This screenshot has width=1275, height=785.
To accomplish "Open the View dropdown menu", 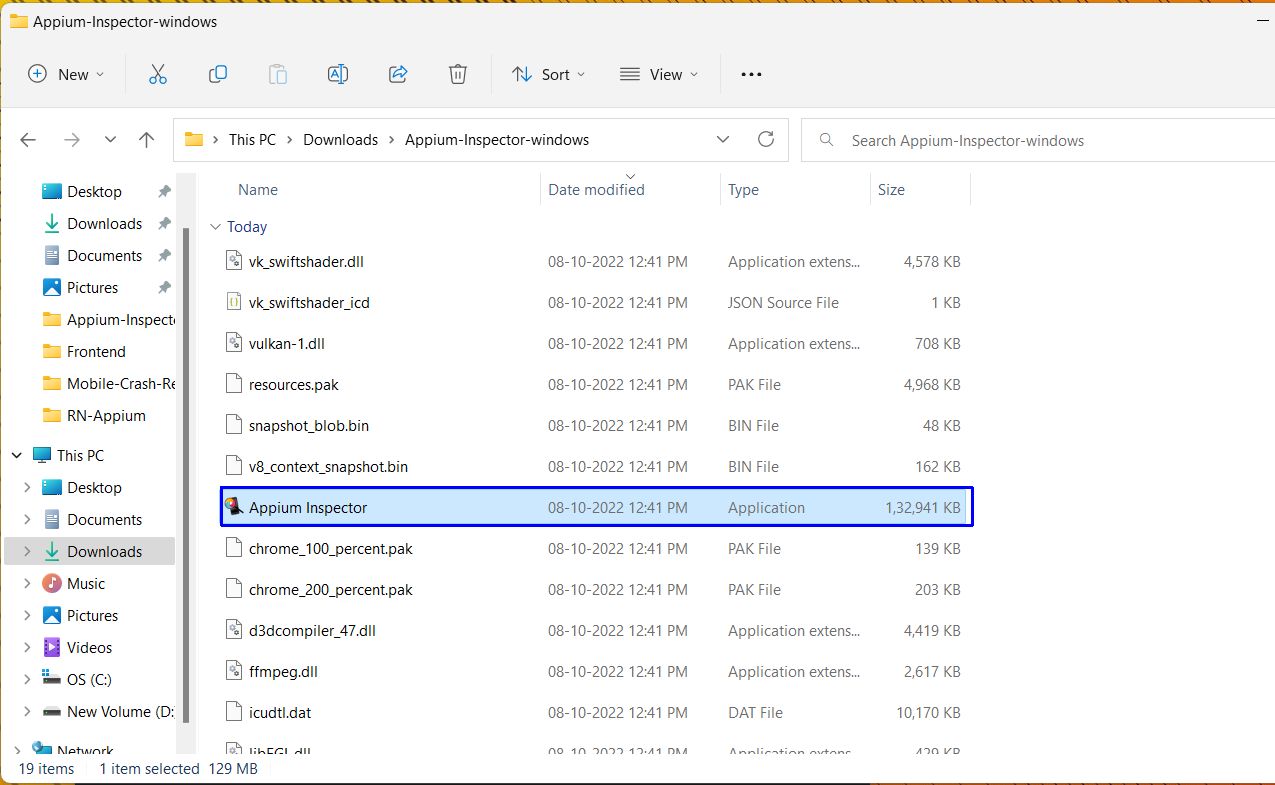I will (x=659, y=74).
